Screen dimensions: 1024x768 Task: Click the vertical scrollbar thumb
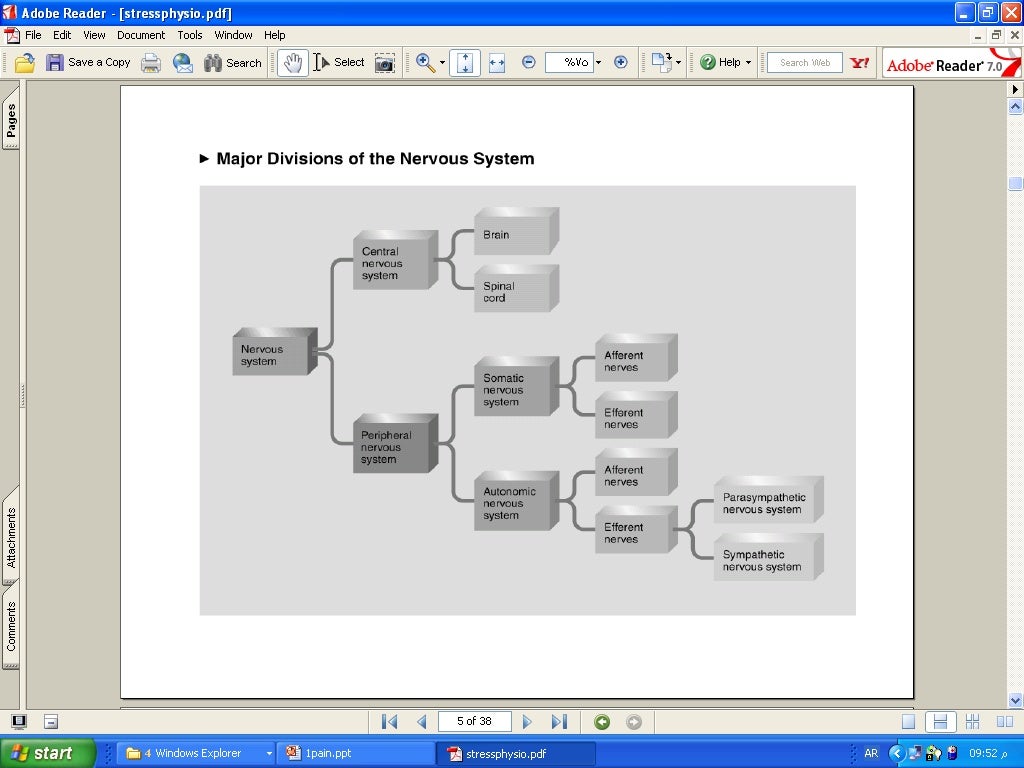(1016, 184)
